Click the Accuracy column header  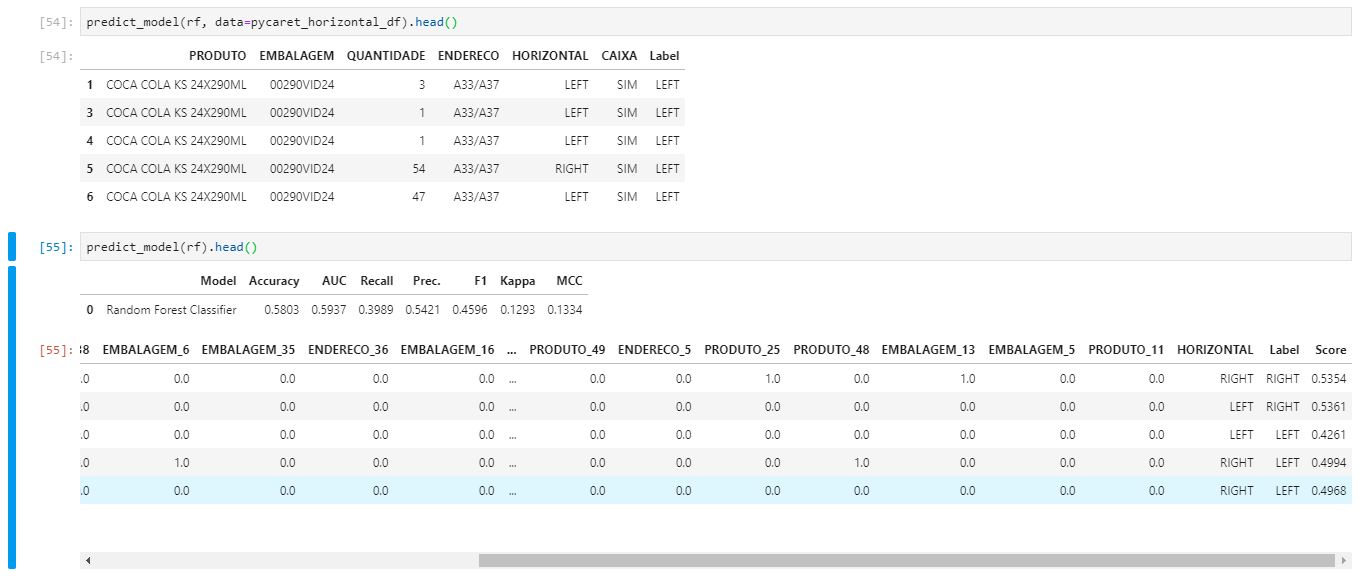[274, 281]
